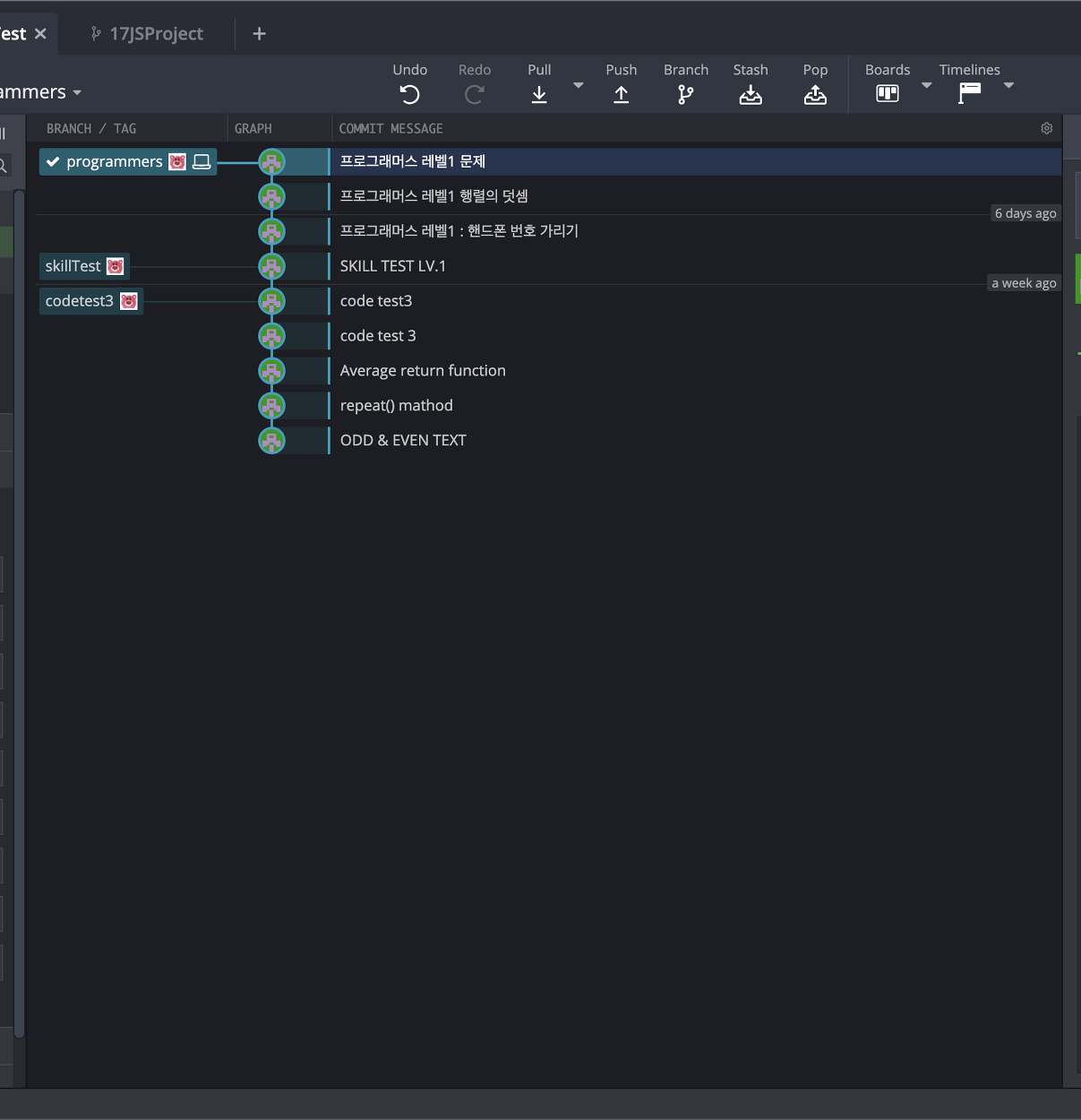Click the GRAPH column header
This screenshot has width=1081, height=1120.
pyautogui.click(x=253, y=128)
